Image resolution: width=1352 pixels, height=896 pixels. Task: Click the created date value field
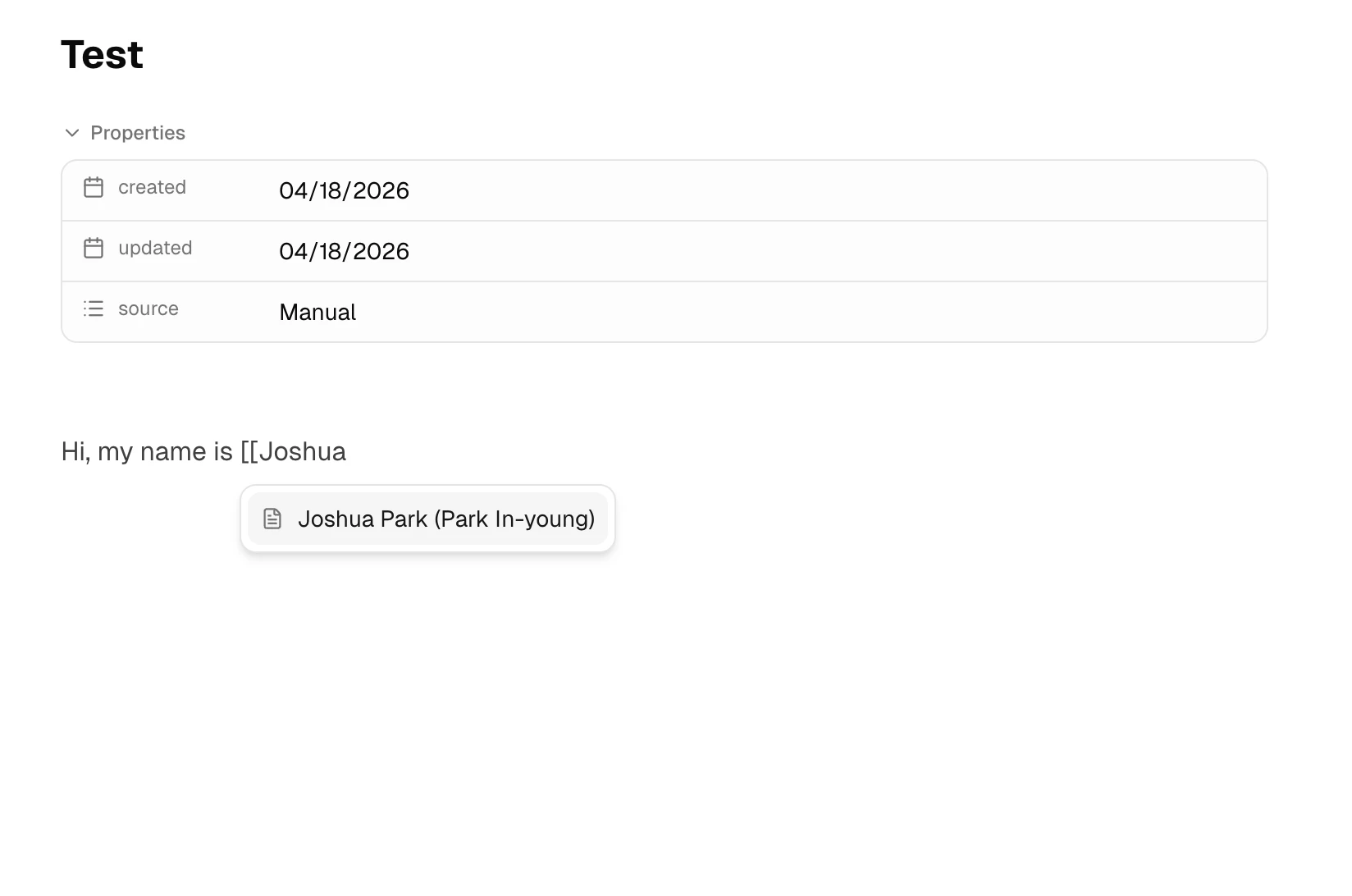[x=344, y=190]
